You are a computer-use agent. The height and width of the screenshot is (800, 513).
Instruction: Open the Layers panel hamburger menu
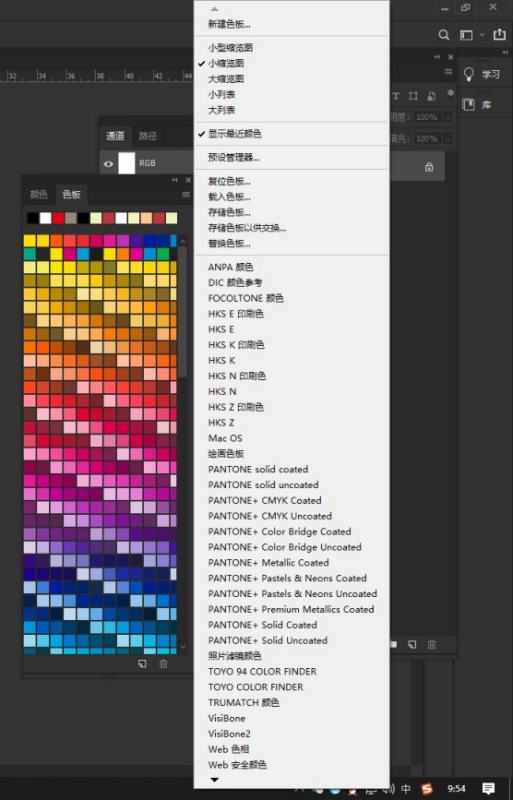tap(448, 72)
